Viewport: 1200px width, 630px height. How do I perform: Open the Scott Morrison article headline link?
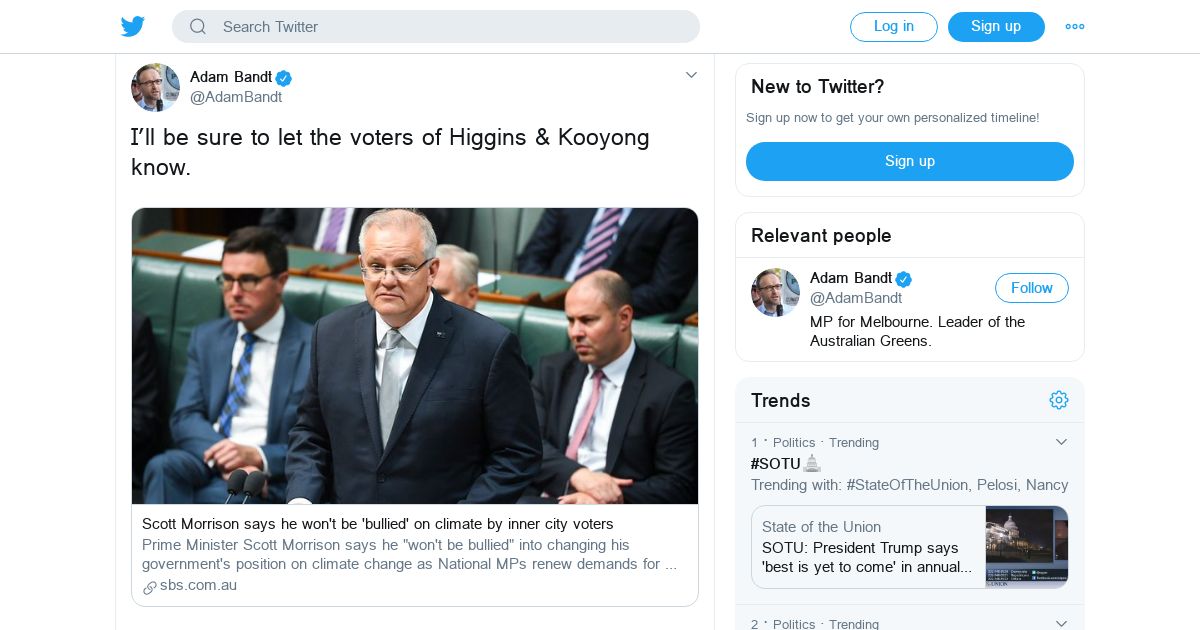tap(378, 524)
